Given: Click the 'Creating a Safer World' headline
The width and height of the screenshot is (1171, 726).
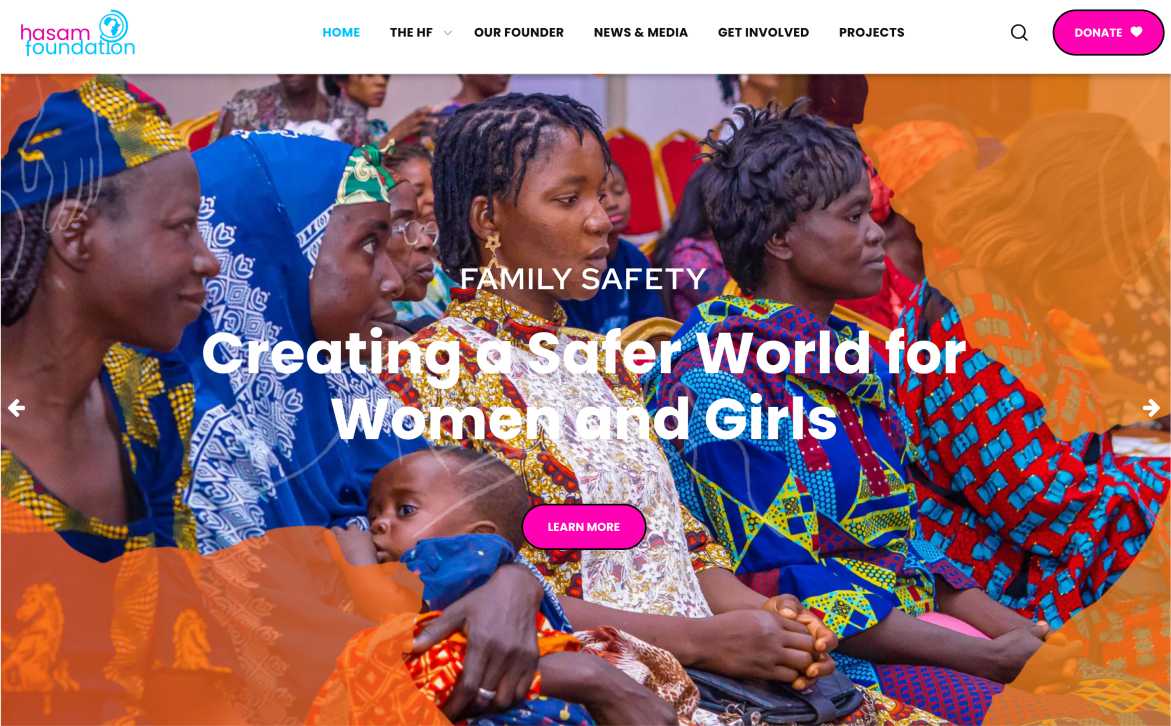Looking at the screenshot, I should click(583, 354).
